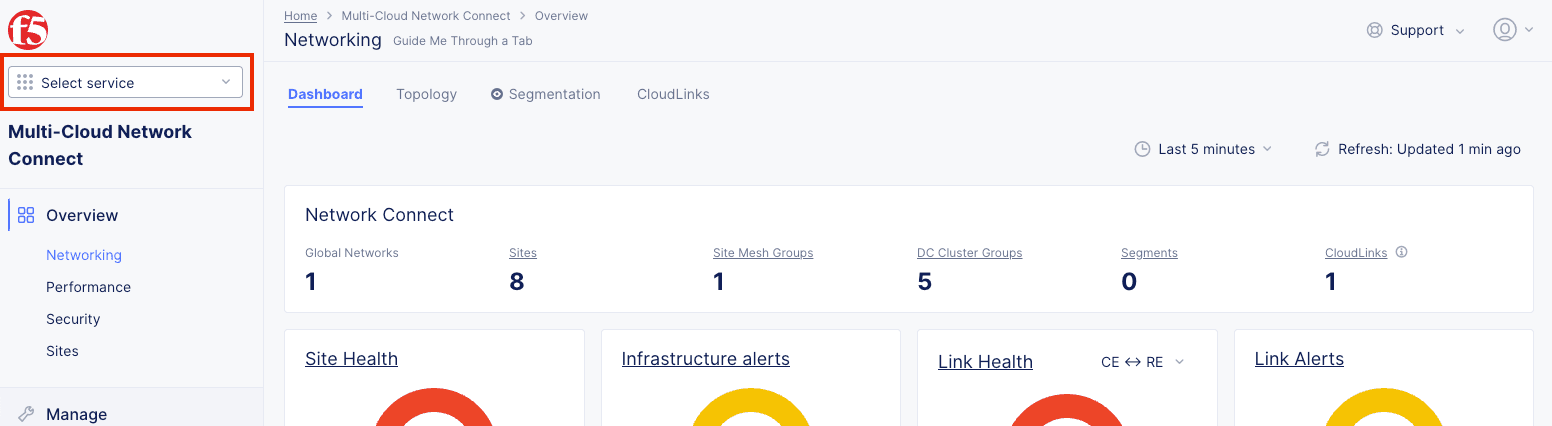Open Security under Overview
Image resolution: width=1552 pixels, height=426 pixels.
[x=73, y=319]
